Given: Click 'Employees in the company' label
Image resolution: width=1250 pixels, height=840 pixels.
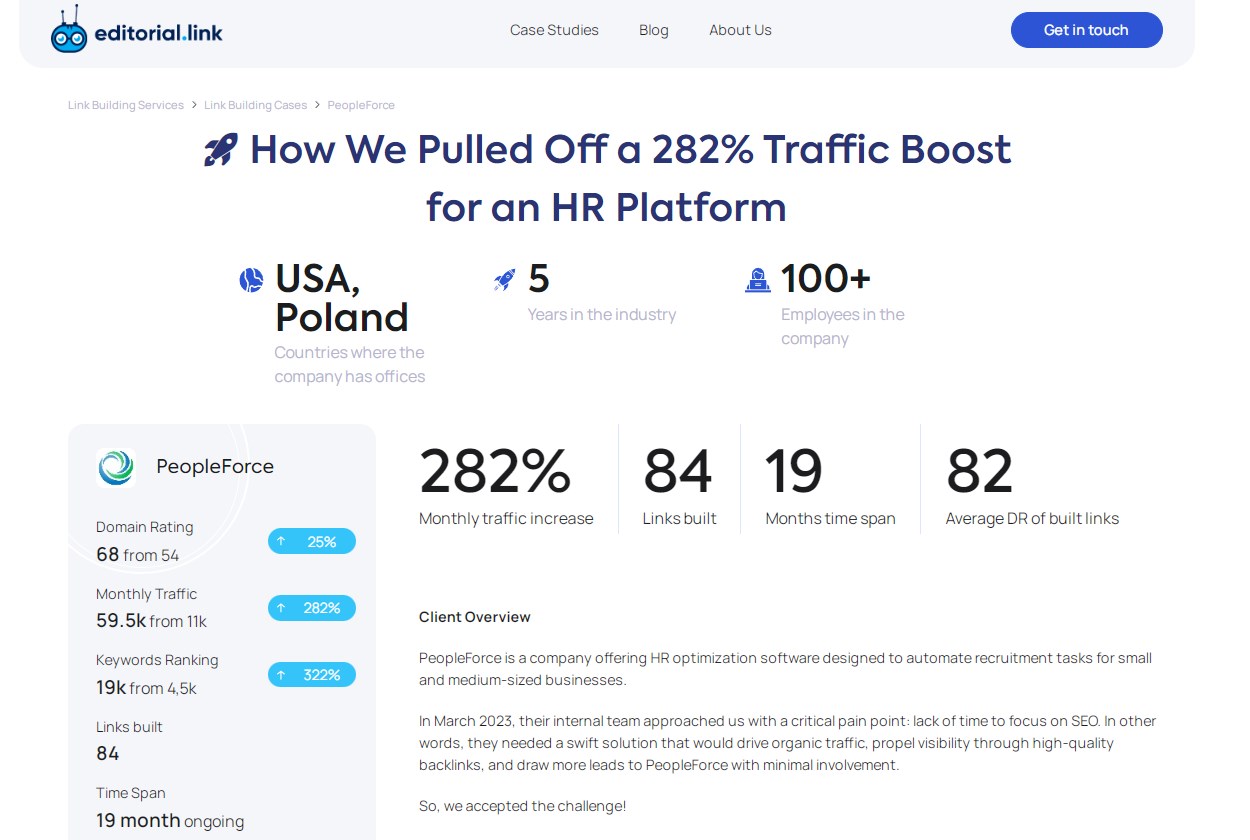Looking at the screenshot, I should coord(843,326).
